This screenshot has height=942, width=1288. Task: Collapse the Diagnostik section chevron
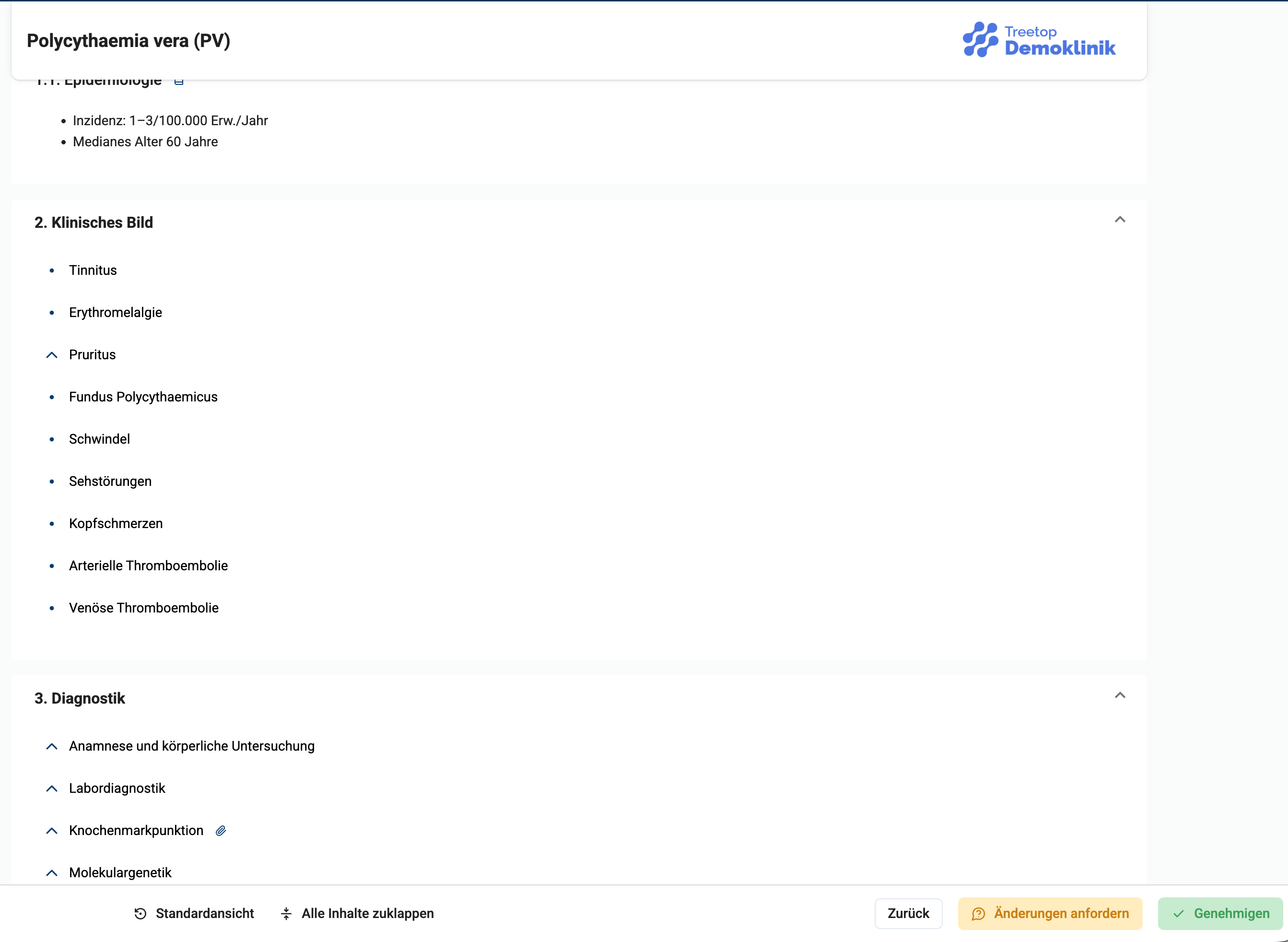tap(1120, 695)
